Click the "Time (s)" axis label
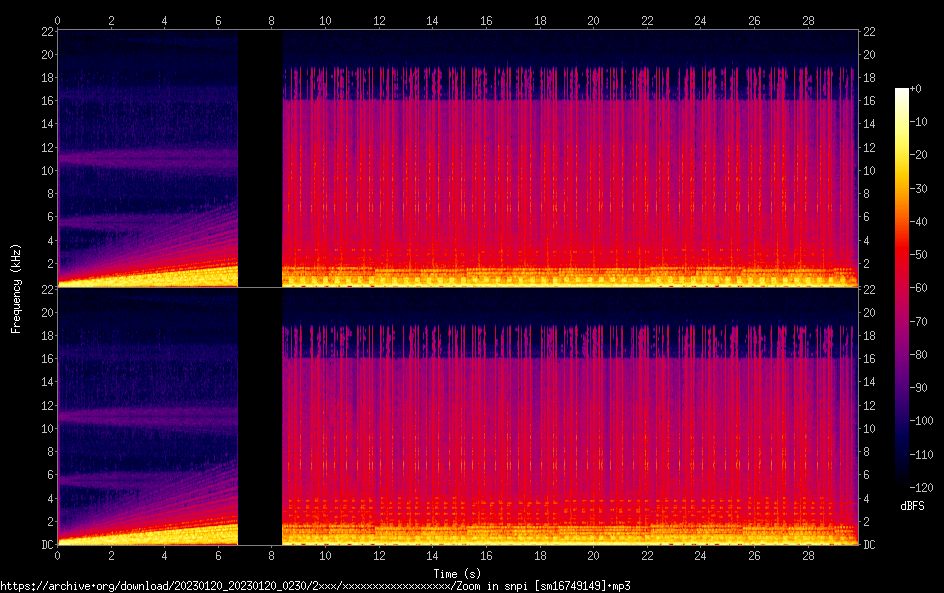This screenshot has height=593, width=944. (458, 573)
